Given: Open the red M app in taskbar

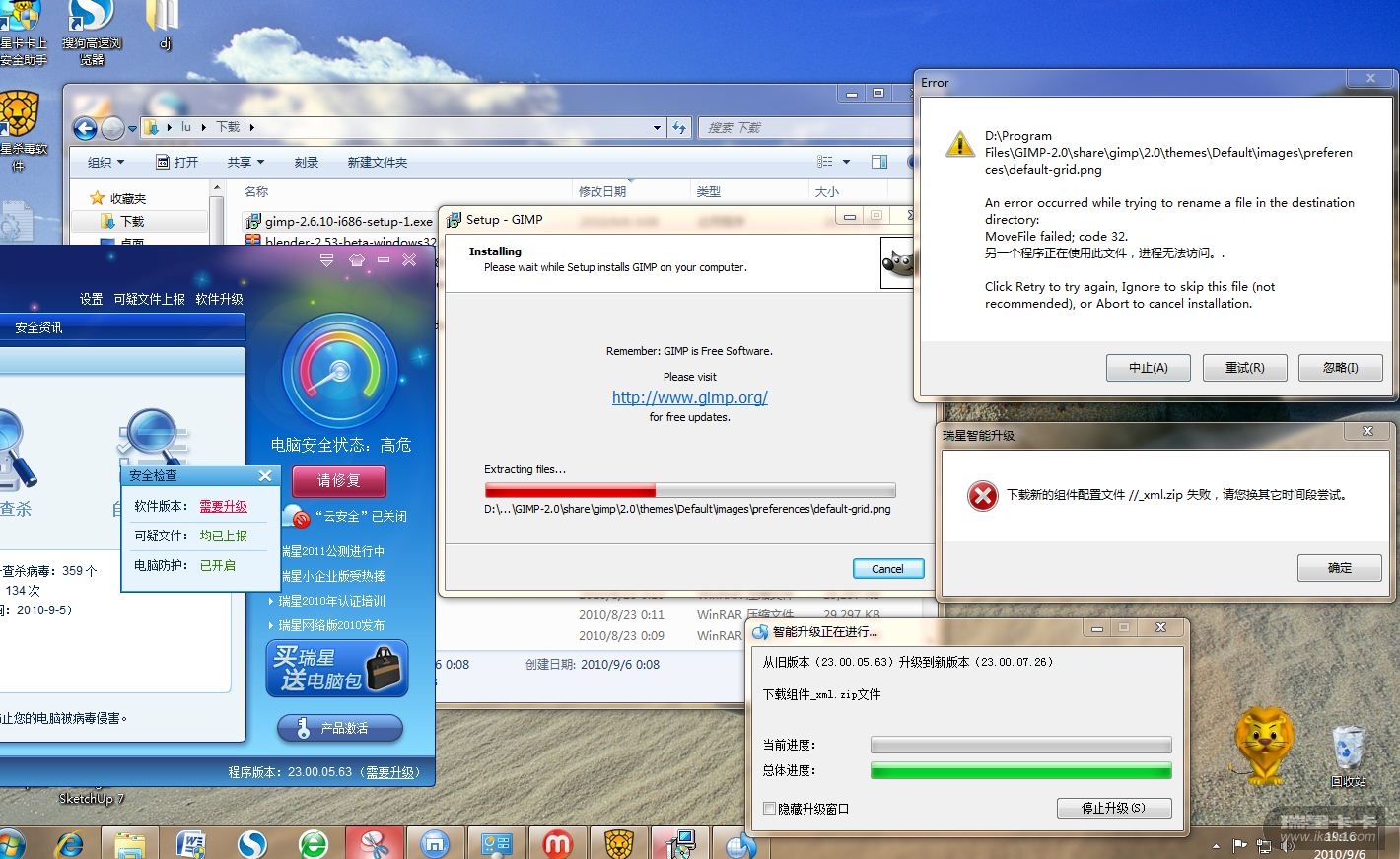Looking at the screenshot, I should point(558,844).
